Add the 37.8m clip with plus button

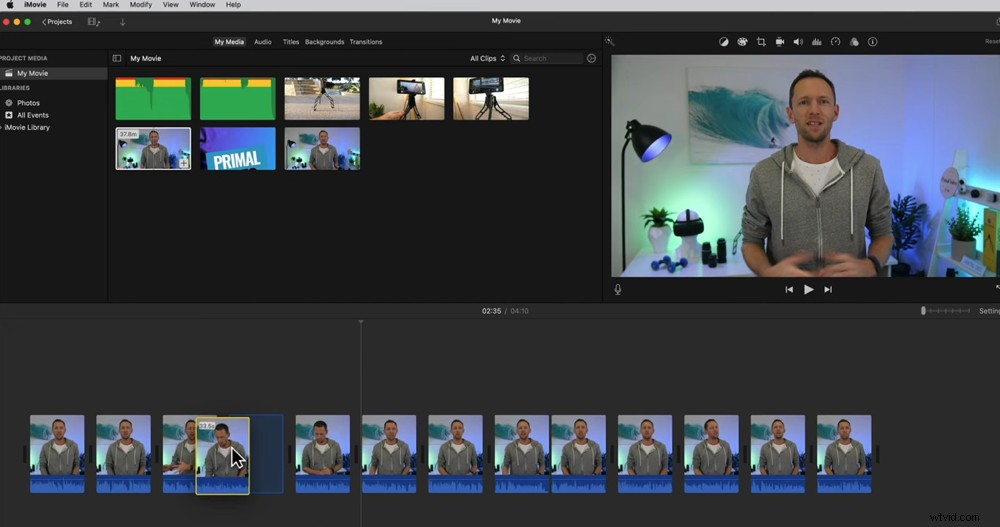184,163
